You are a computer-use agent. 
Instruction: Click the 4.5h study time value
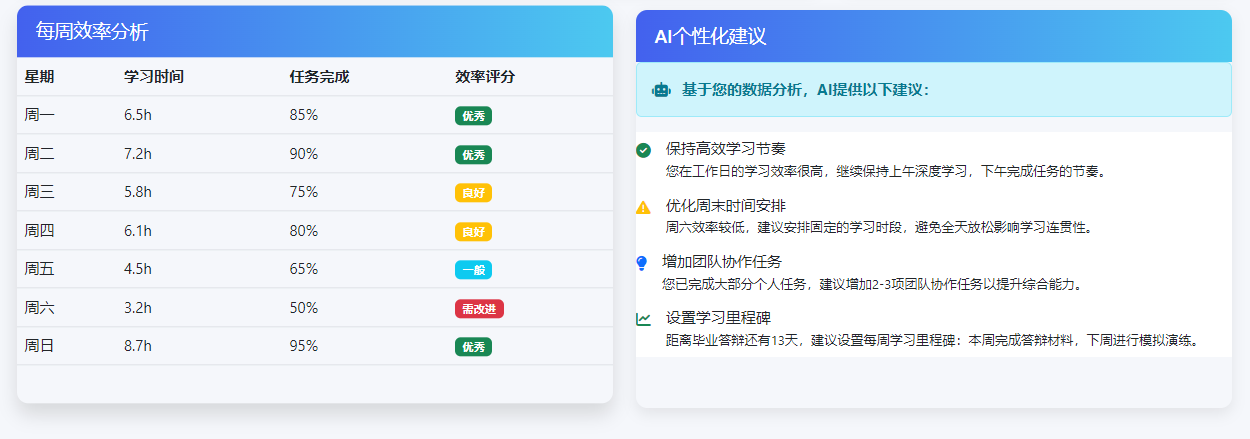coord(138,270)
